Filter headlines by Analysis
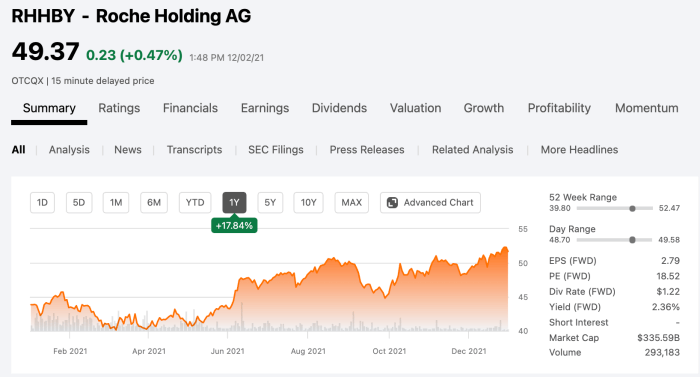The height and width of the screenshot is (377, 700). point(69,150)
